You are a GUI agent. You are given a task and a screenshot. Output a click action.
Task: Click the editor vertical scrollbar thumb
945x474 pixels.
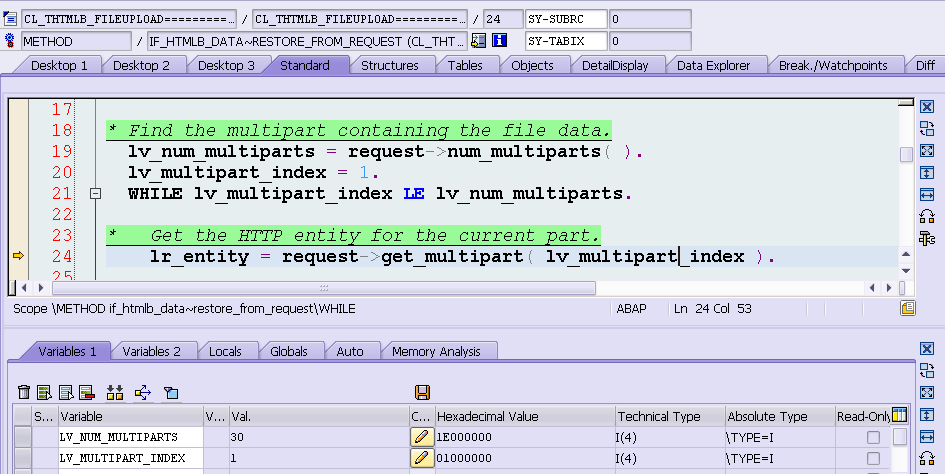(x=906, y=154)
